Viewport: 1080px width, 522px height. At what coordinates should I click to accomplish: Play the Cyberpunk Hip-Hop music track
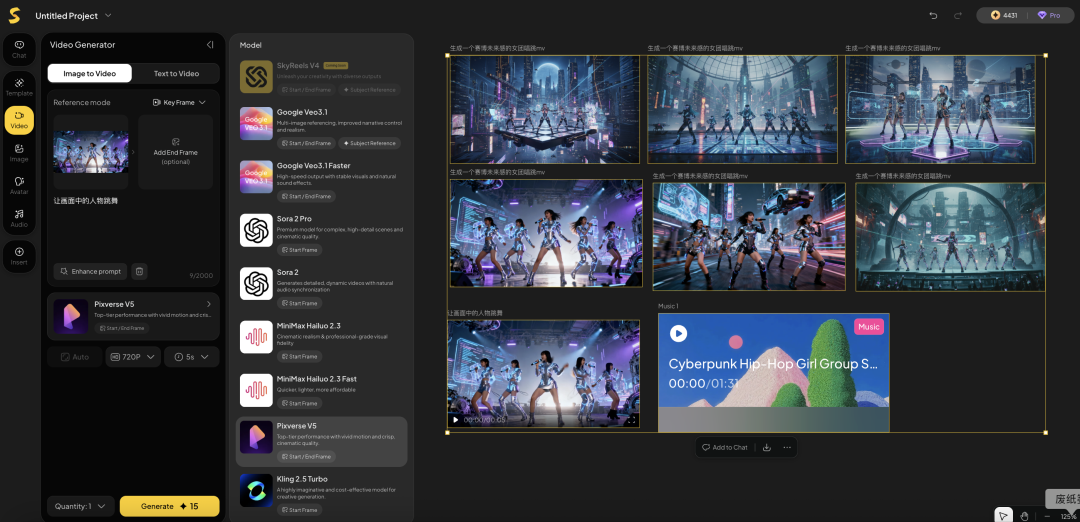point(678,333)
